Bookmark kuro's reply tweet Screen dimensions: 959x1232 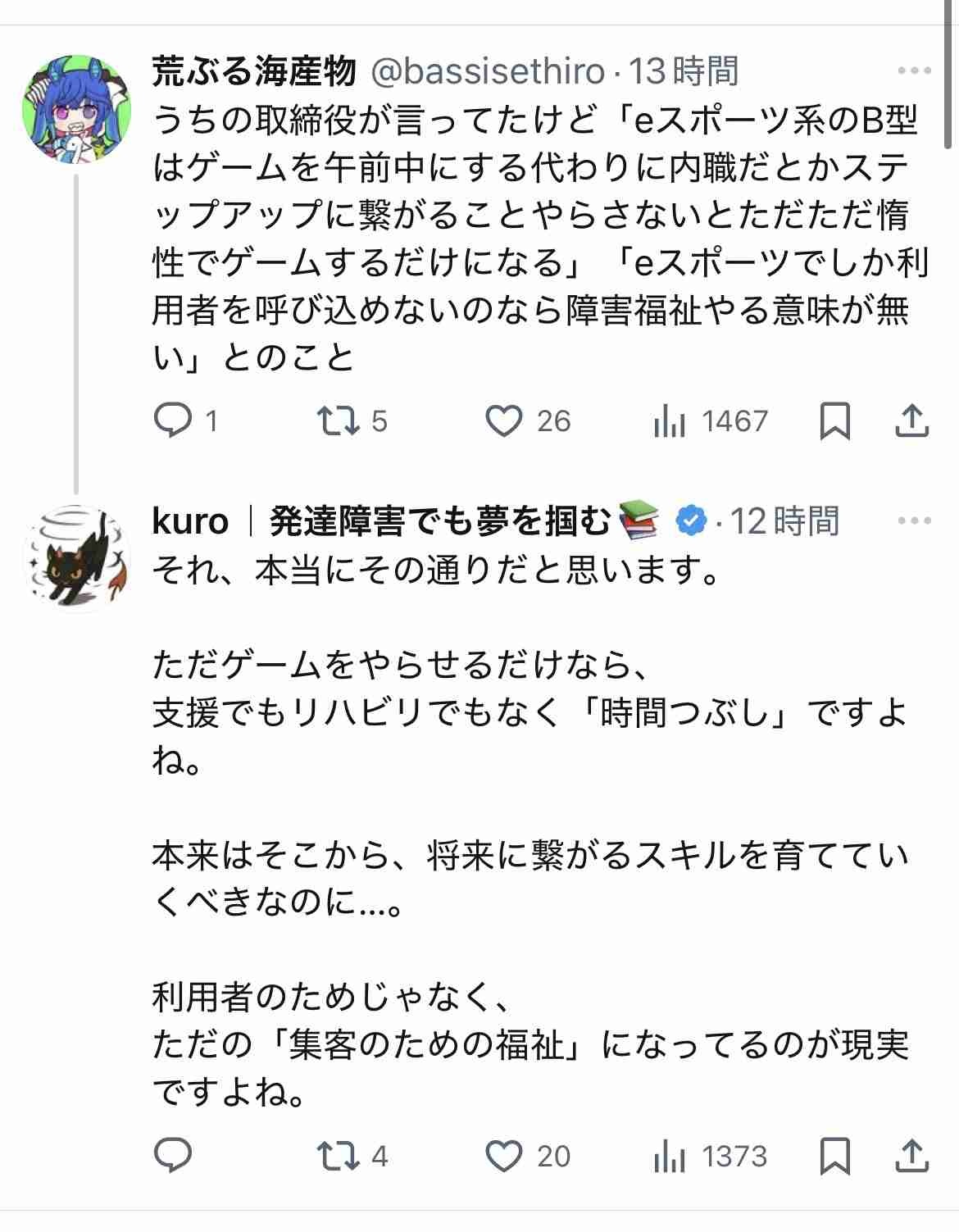[x=834, y=1156]
